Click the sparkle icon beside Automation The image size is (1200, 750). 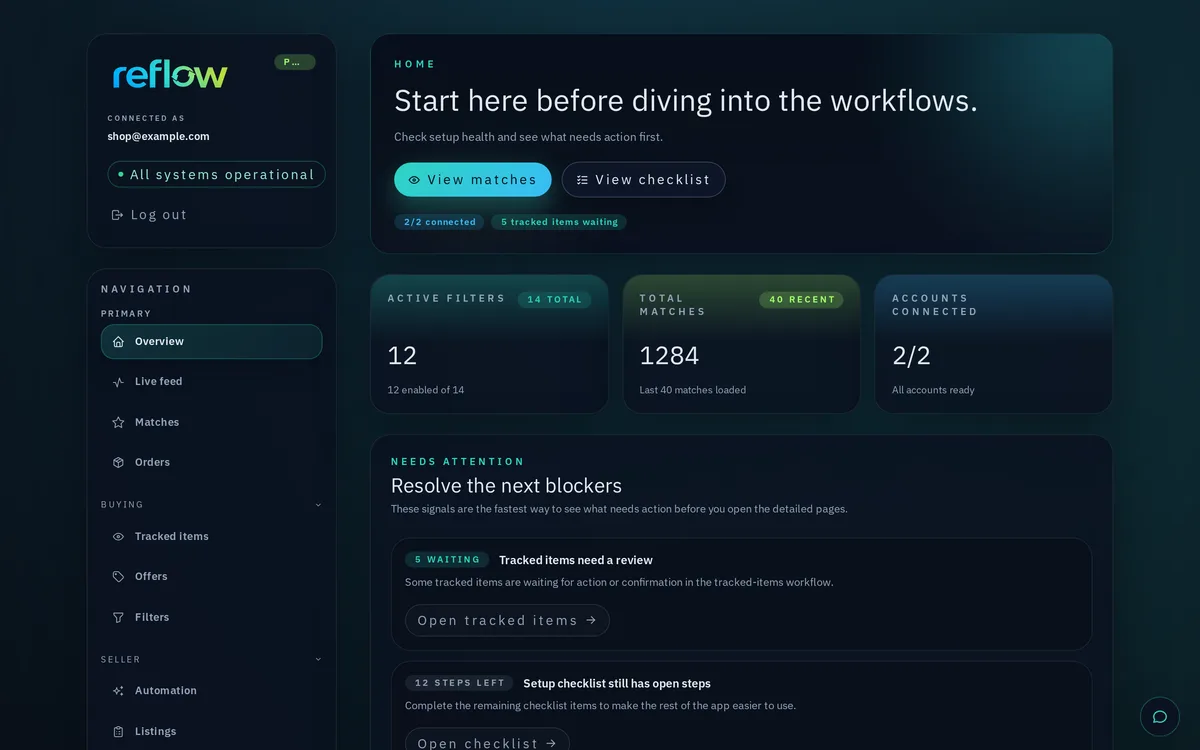pos(118,691)
